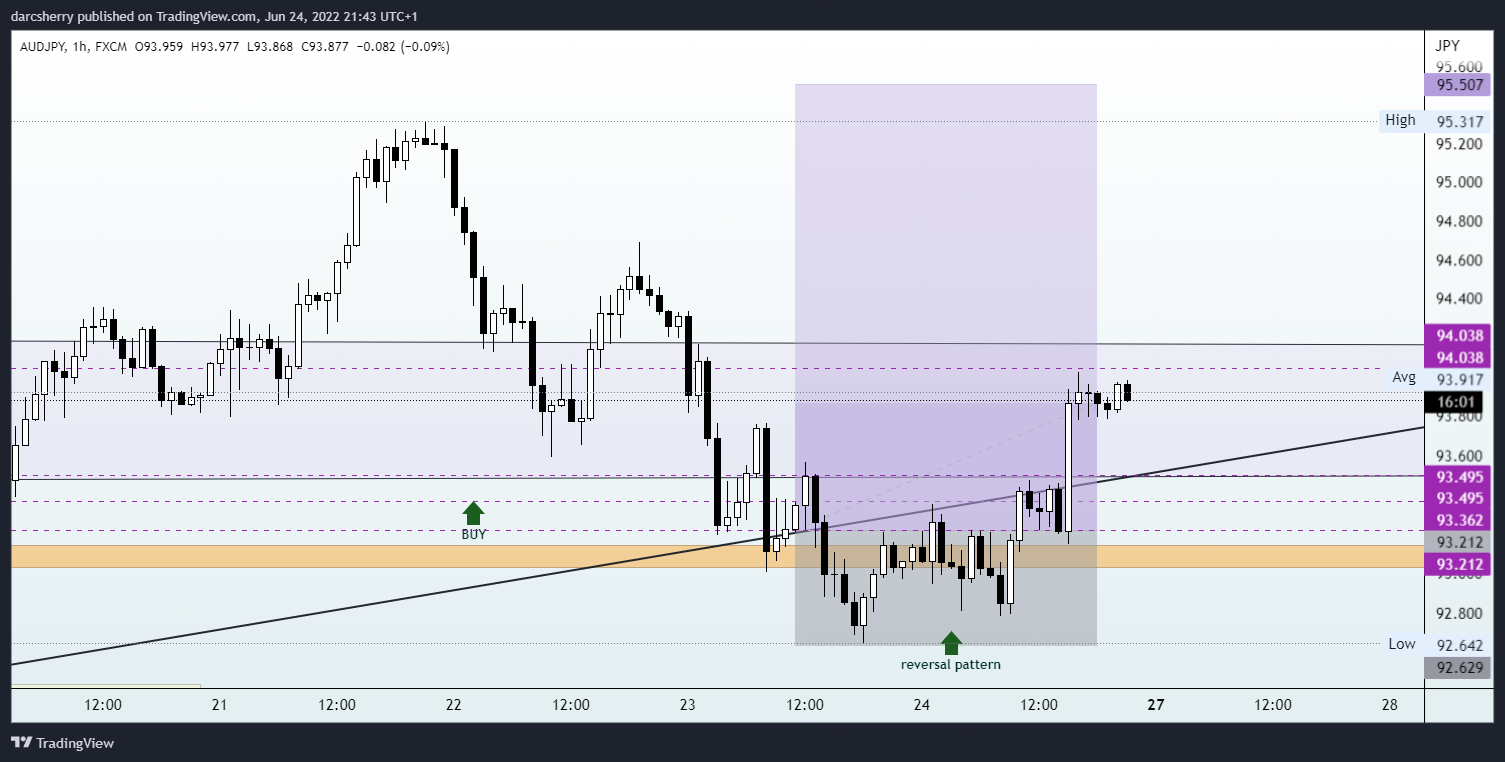Click the 92.629 grey price label
This screenshot has width=1505, height=762.
pyautogui.click(x=1458, y=667)
